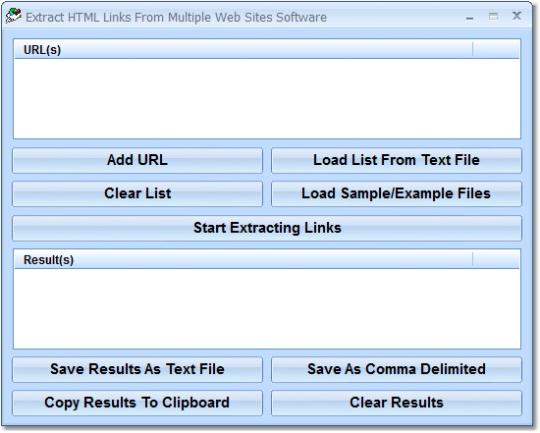Maximize the window
The image size is (540, 433).
(x=493, y=16)
